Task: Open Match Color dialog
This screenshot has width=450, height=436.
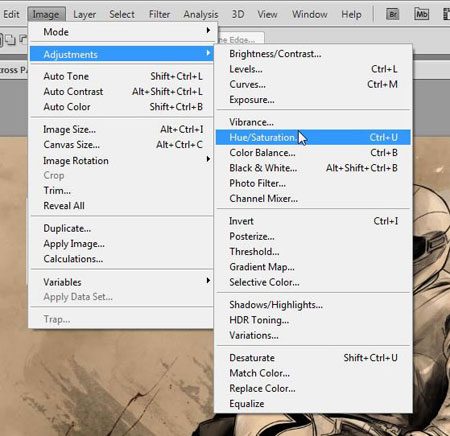Action: click(x=313, y=373)
